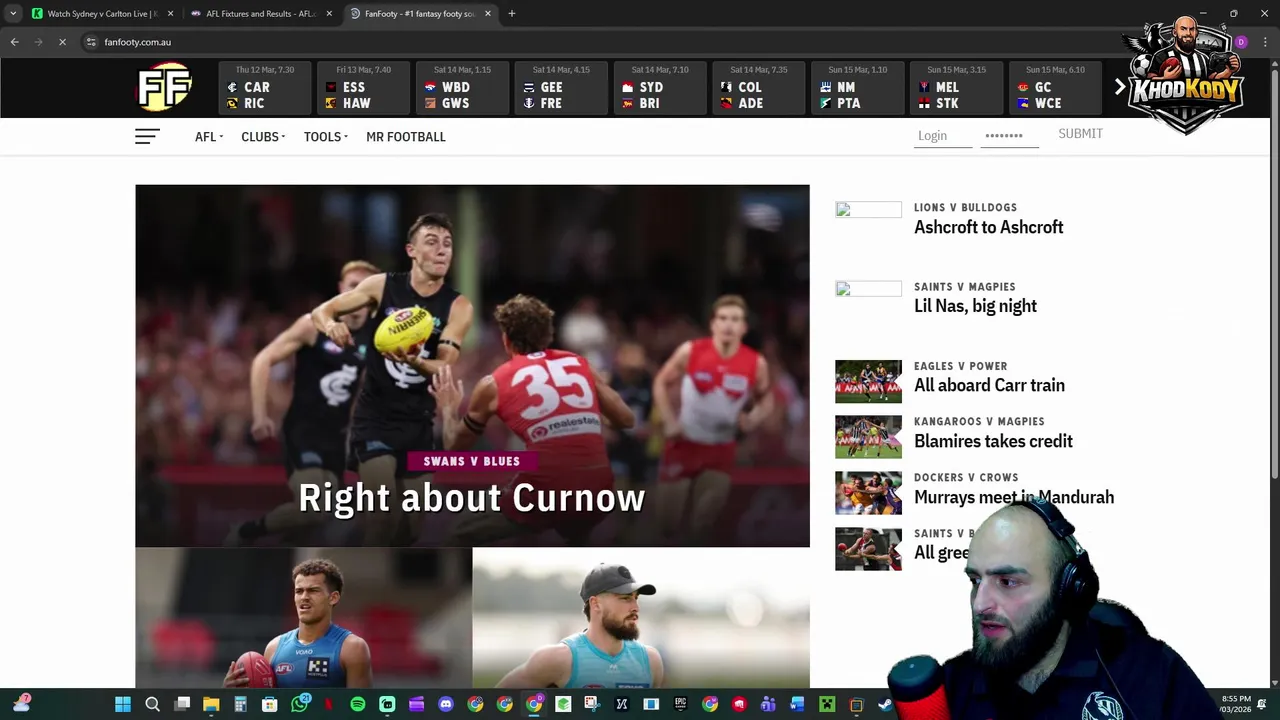Open the MR FOOTBALL menu item
Screen dimensions: 1280x720
(x=406, y=137)
